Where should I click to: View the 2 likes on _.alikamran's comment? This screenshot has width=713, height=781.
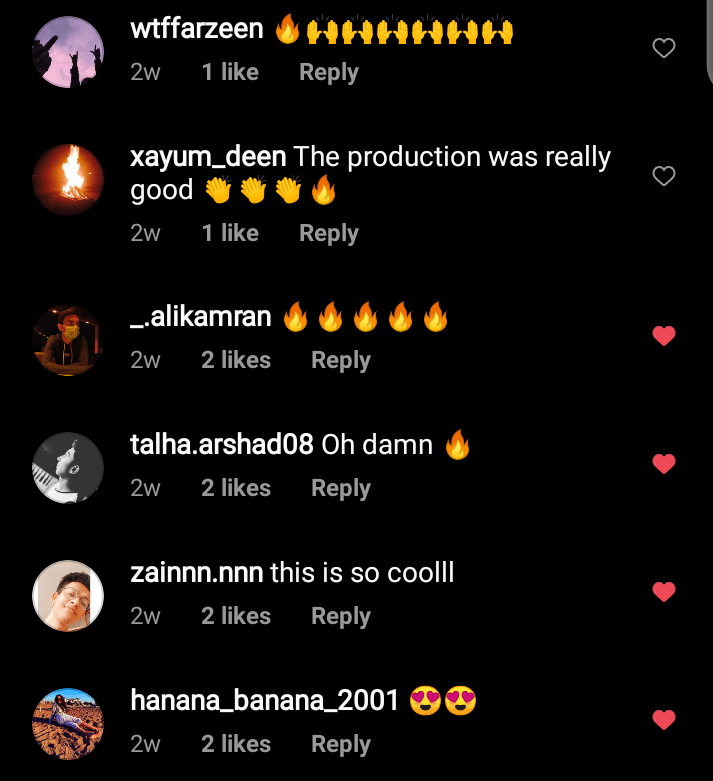(x=236, y=360)
